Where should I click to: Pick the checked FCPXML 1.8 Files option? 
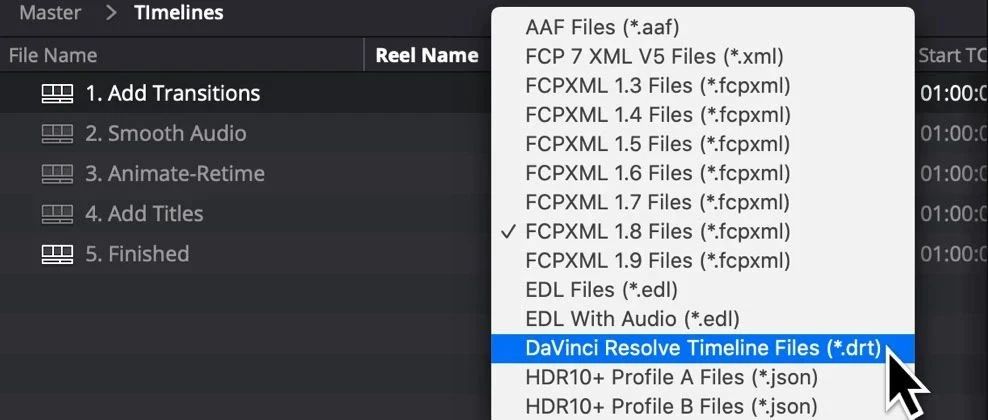tap(657, 232)
